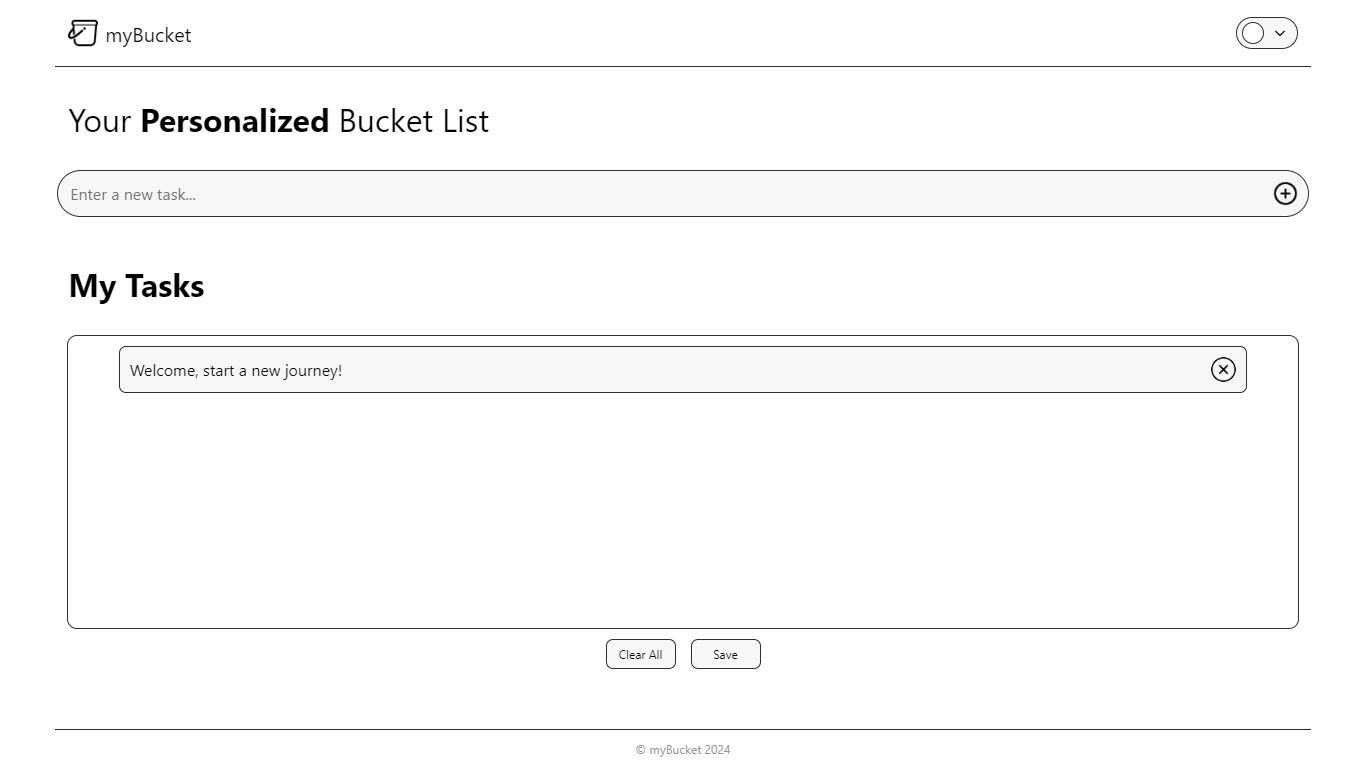Click the word journey in welcome task

click(x=313, y=371)
